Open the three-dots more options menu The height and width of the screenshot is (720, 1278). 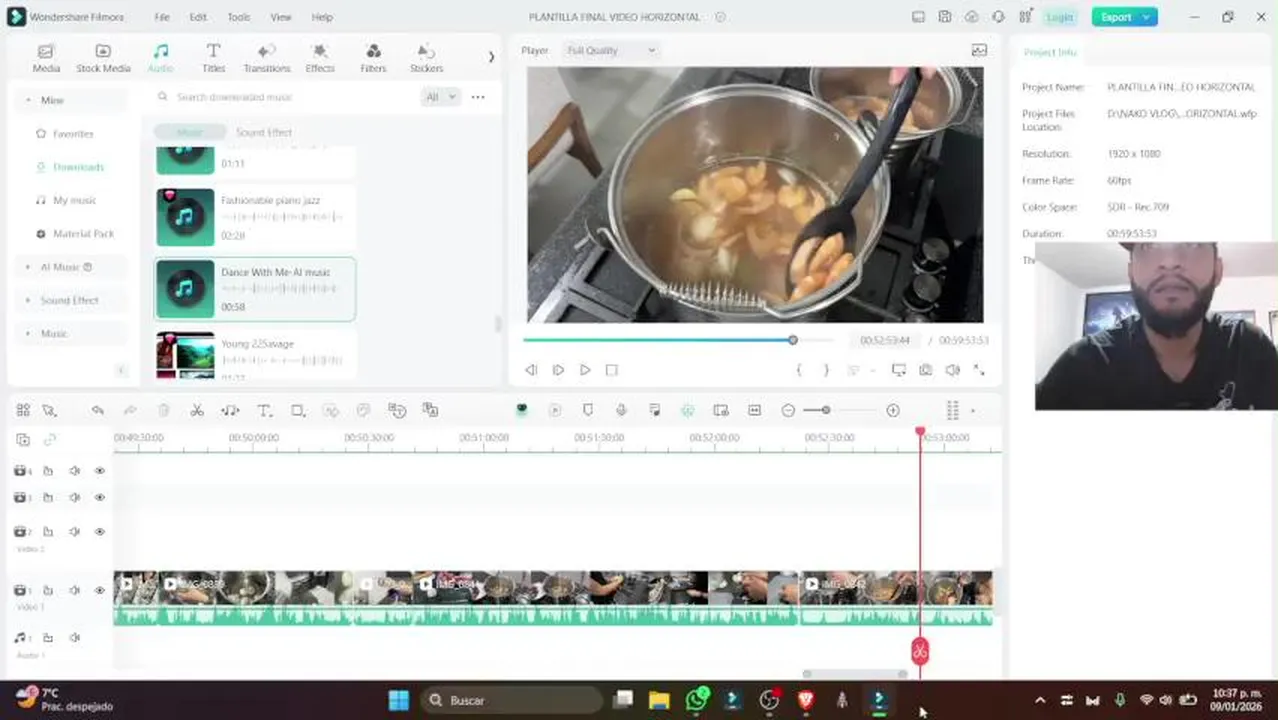(478, 97)
